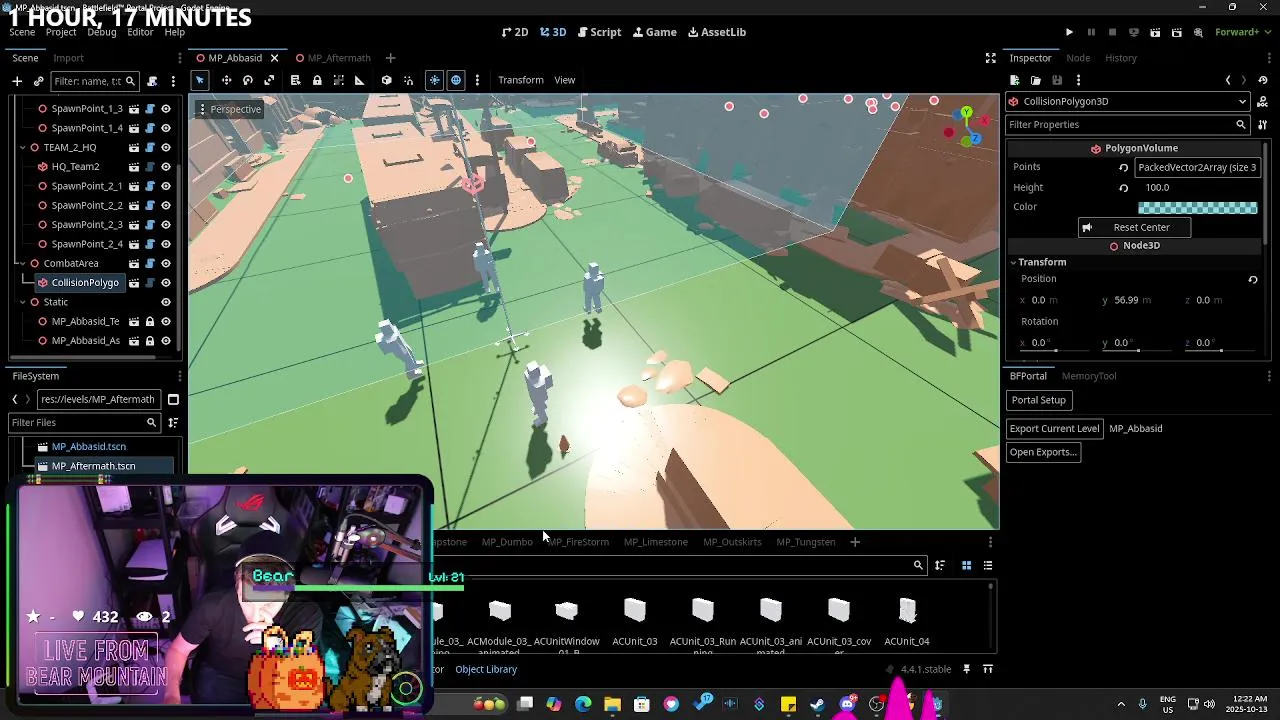Screen dimensions: 1280x720
Task: Click the Open Exports button
Action: tap(1043, 452)
